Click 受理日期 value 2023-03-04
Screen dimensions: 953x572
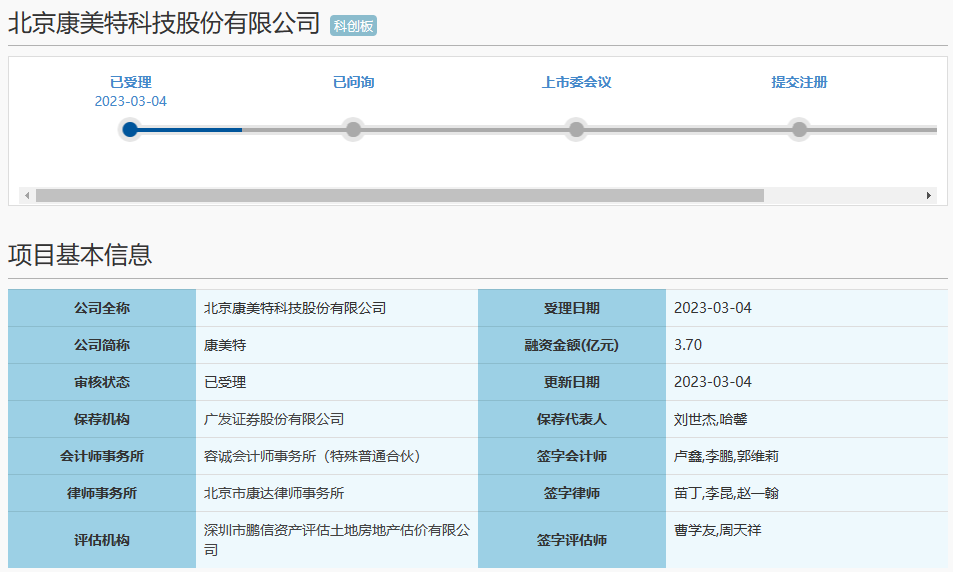(x=712, y=308)
